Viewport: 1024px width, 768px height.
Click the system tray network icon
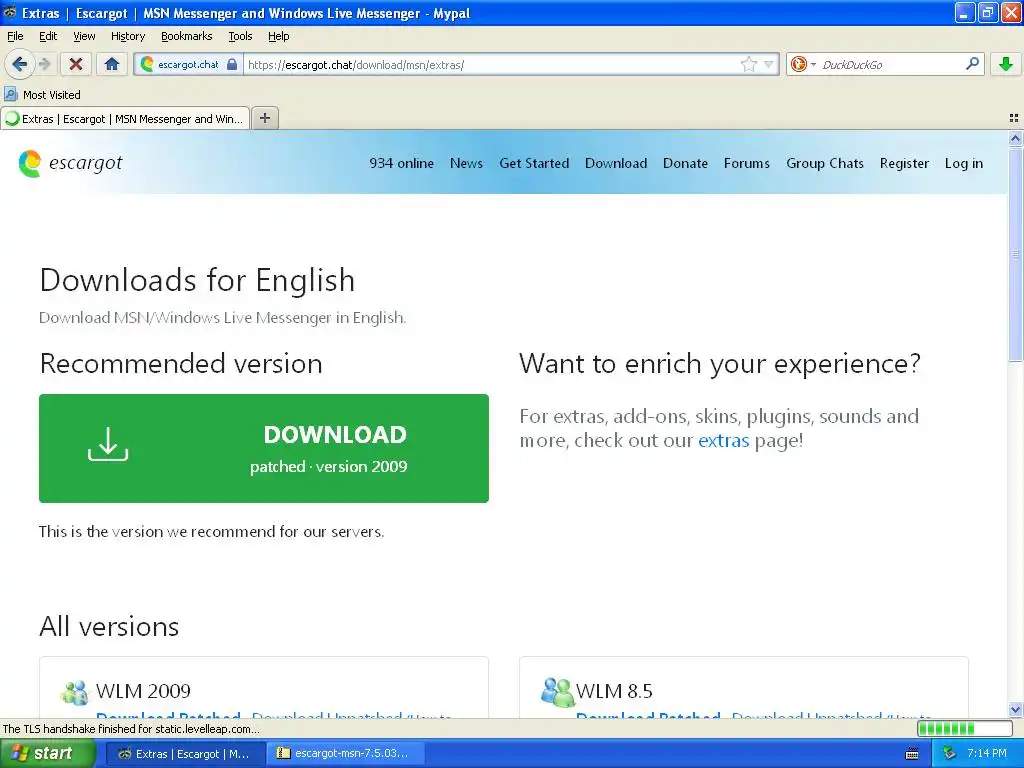pos(949,754)
